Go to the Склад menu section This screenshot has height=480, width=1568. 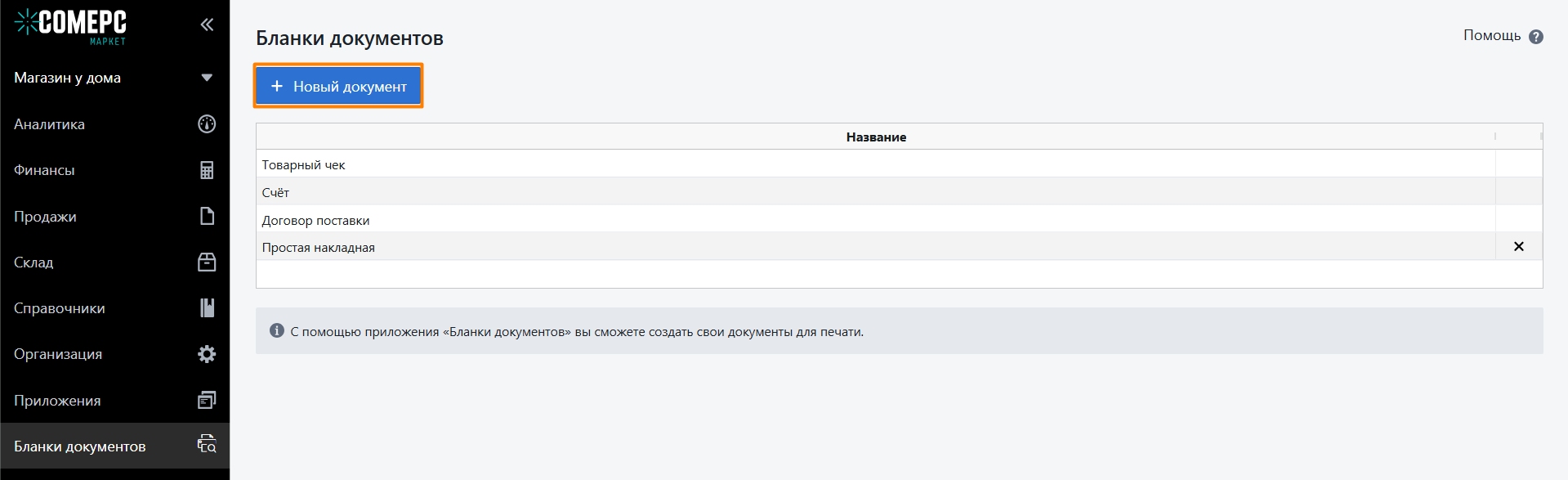pos(115,262)
